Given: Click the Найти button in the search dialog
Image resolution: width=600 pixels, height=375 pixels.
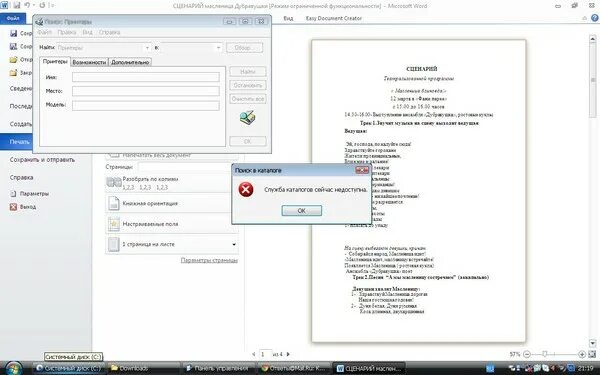Looking at the screenshot, I should (x=248, y=72).
